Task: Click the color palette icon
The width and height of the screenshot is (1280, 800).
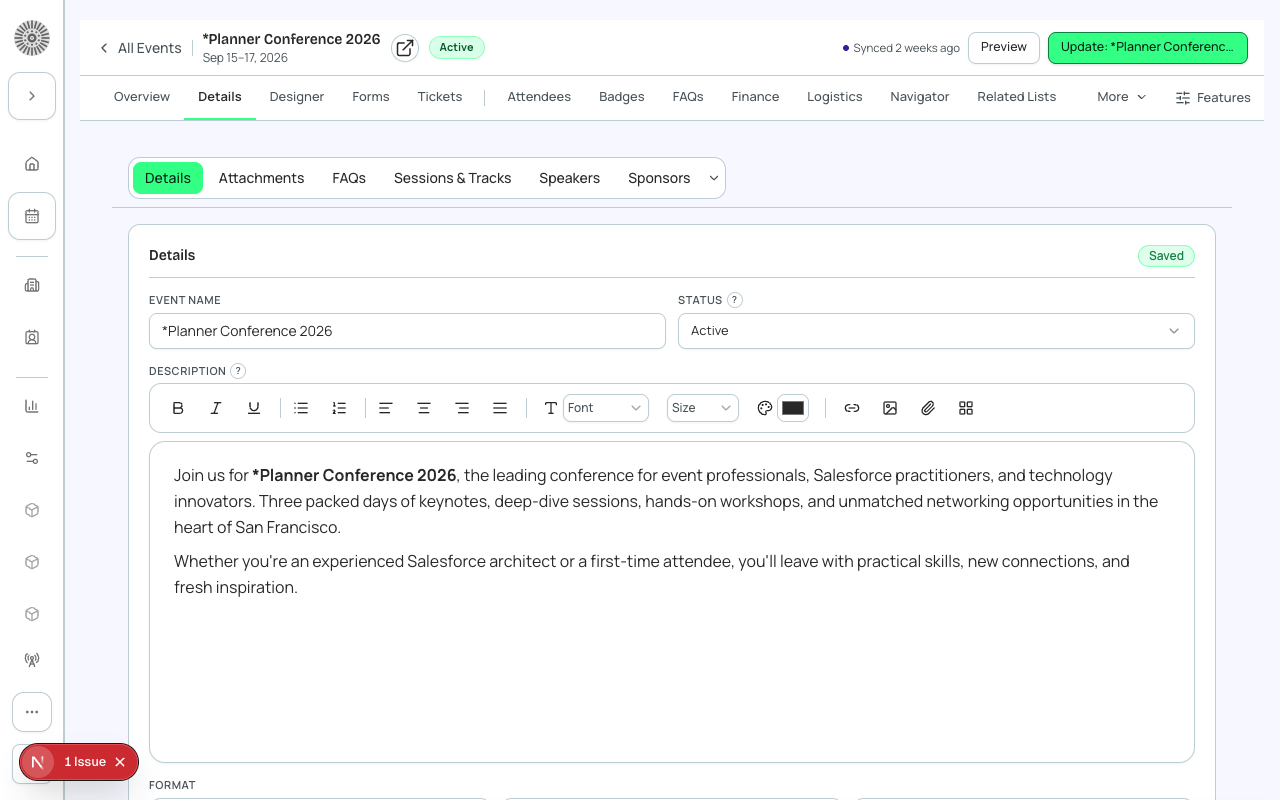Action: click(x=765, y=408)
